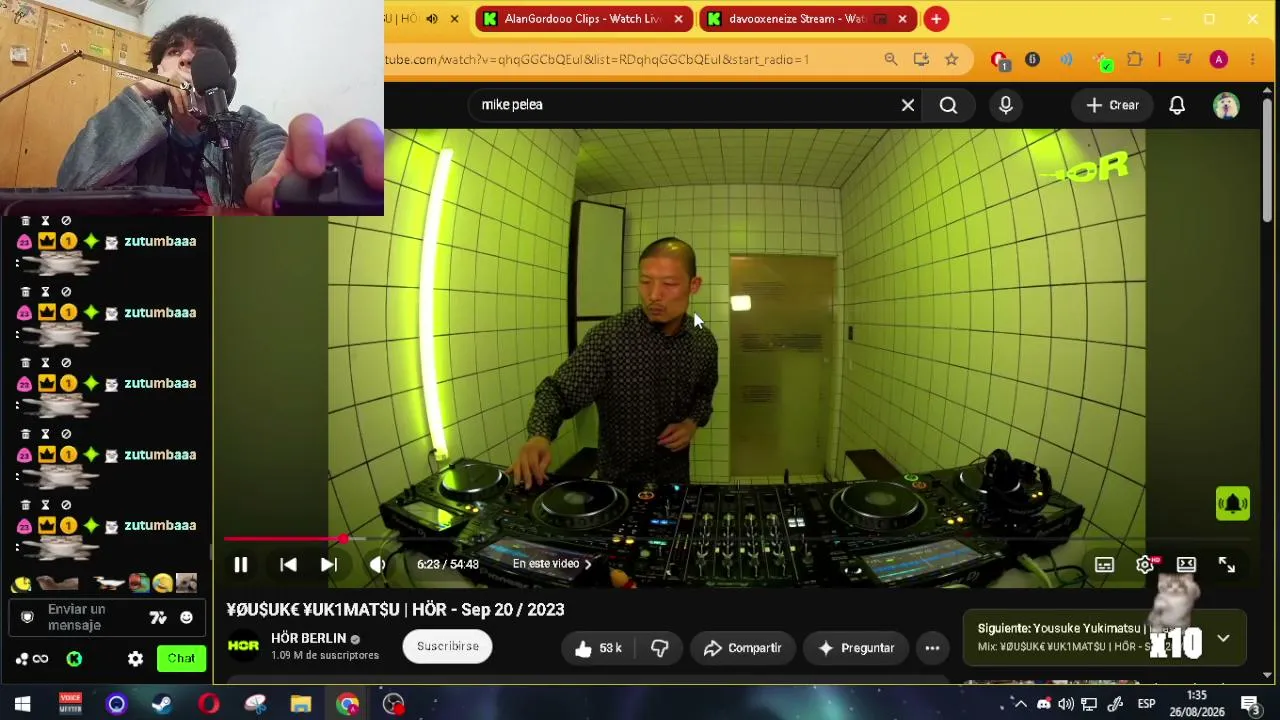Click the Preguntar button
1280x720 pixels.
click(x=856, y=648)
